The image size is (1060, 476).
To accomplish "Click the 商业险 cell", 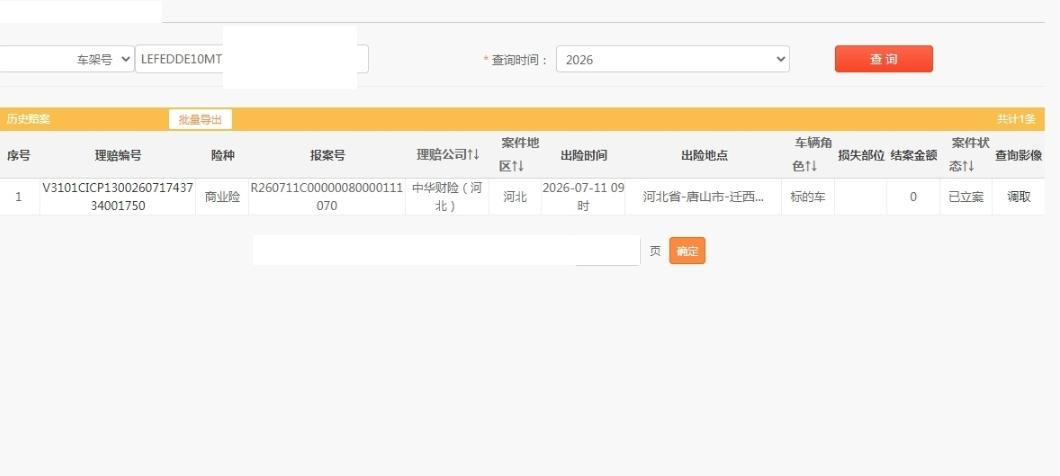I will [x=222, y=197].
